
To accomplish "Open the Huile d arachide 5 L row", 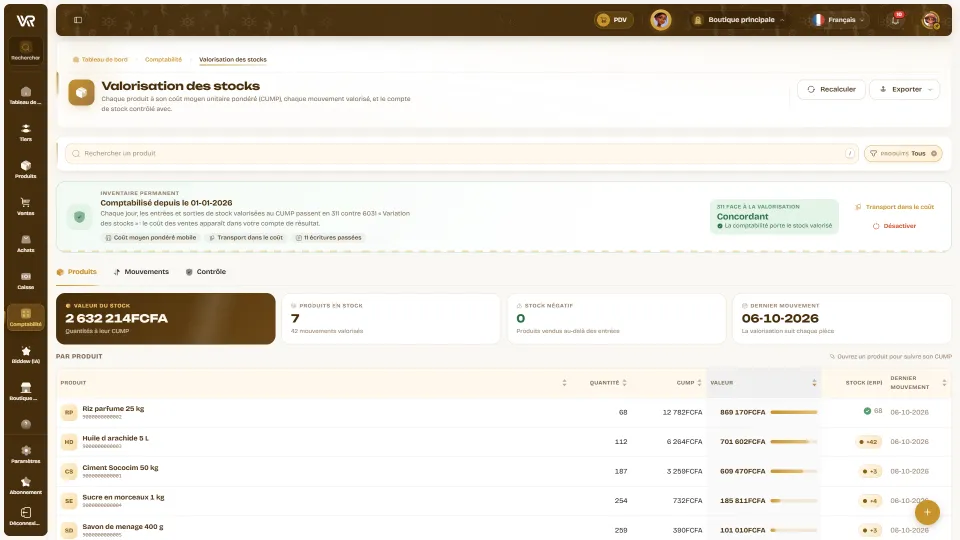I will pos(503,441).
